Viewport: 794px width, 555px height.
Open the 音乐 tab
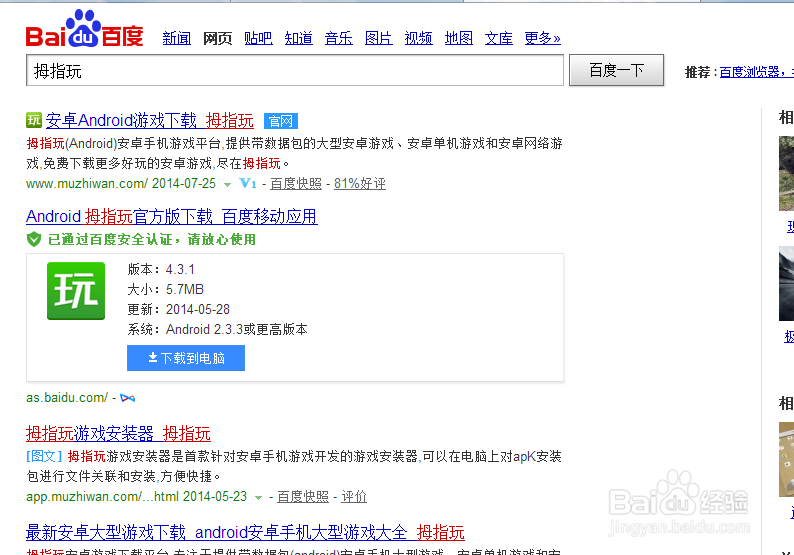tap(339, 38)
